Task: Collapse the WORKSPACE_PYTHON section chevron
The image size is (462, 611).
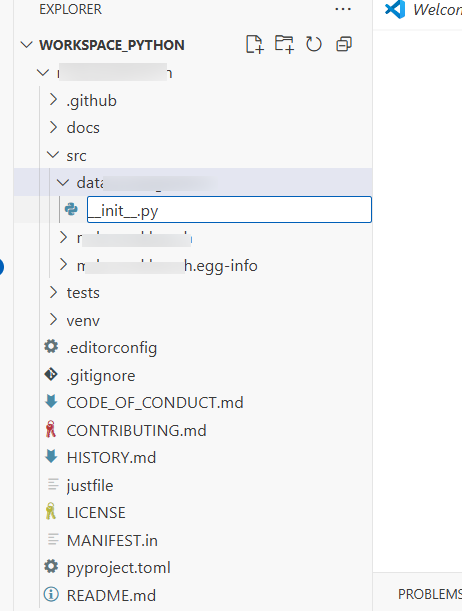Action: point(26,44)
